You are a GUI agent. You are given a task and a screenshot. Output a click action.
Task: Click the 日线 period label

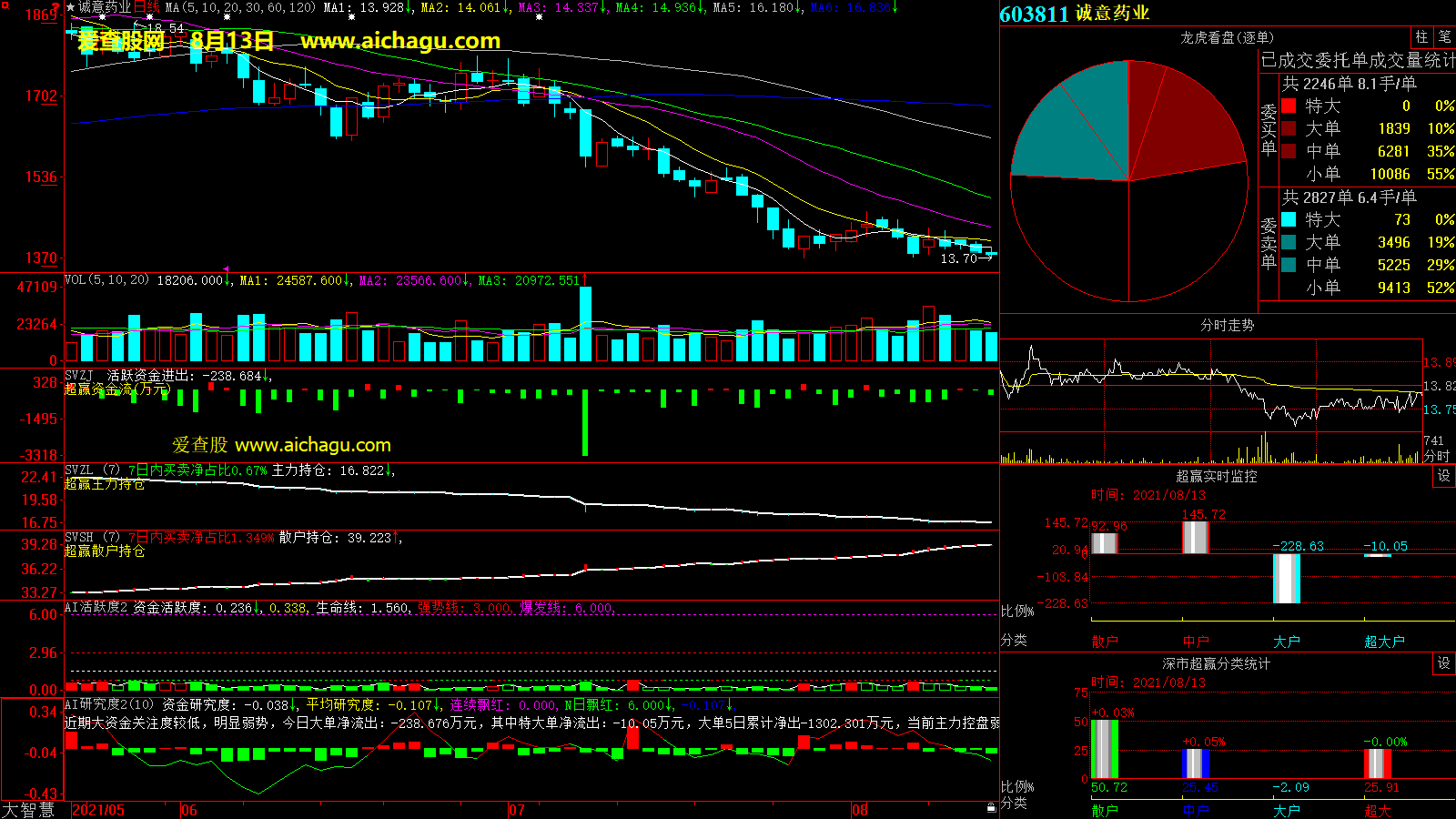pos(147,7)
